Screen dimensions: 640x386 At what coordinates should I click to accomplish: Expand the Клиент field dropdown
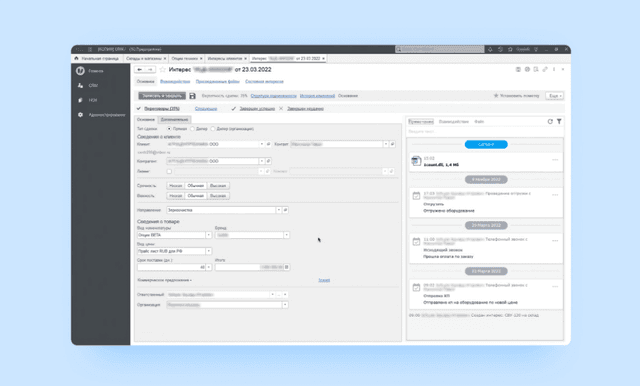click(262, 144)
